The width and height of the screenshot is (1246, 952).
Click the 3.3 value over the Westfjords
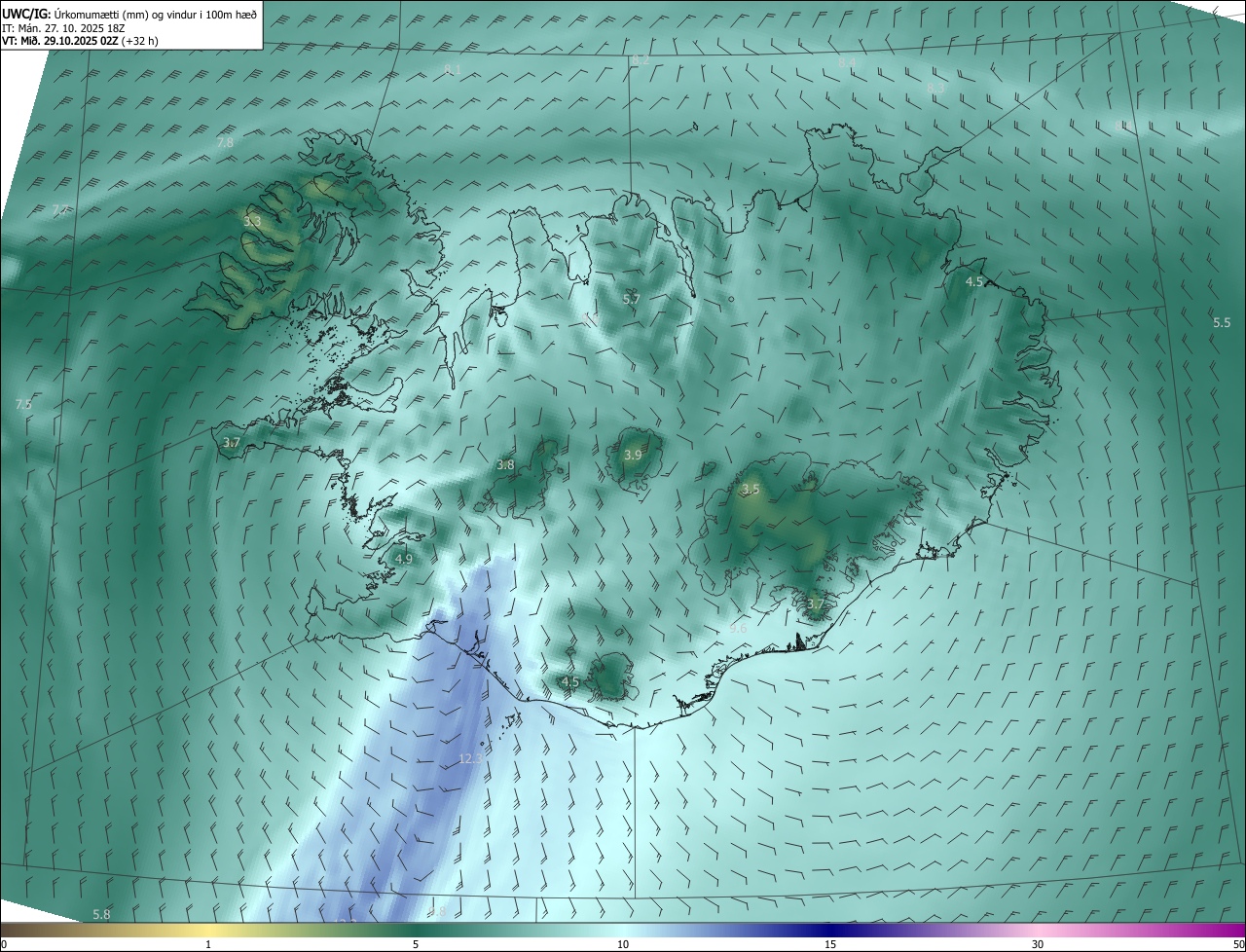click(252, 222)
